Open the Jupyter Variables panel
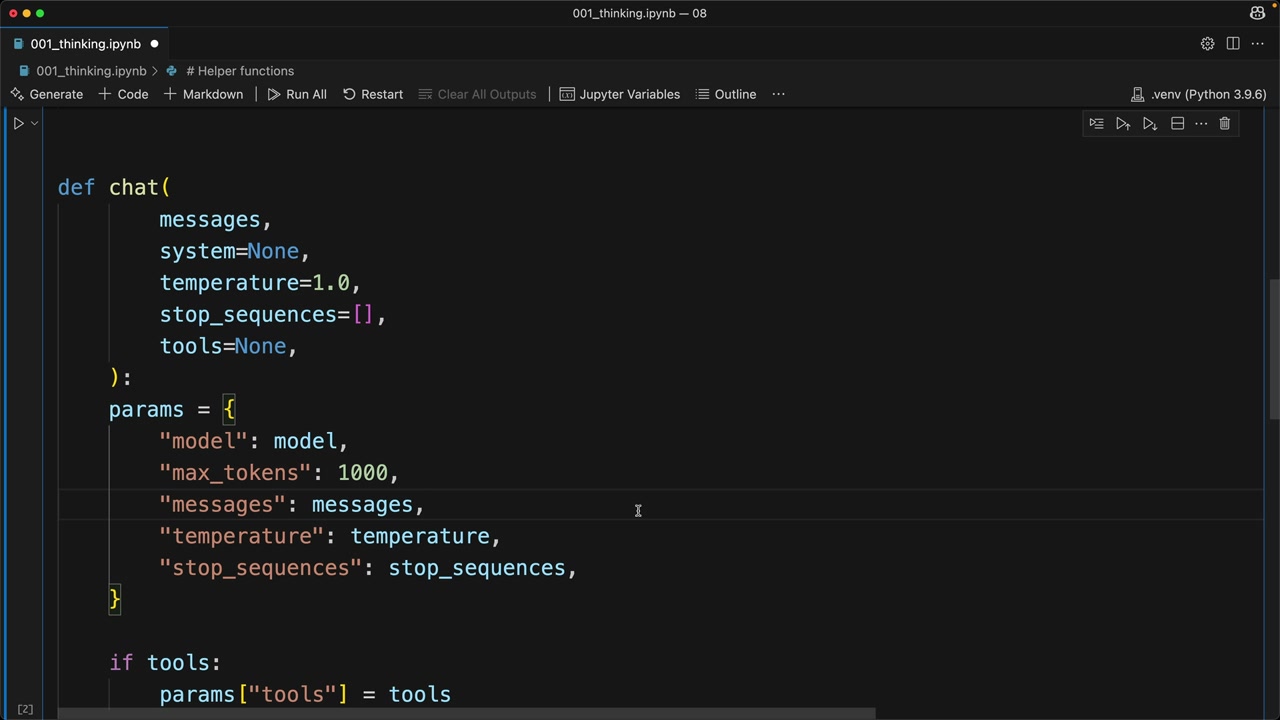 pyautogui.click(x=620, y=94)
